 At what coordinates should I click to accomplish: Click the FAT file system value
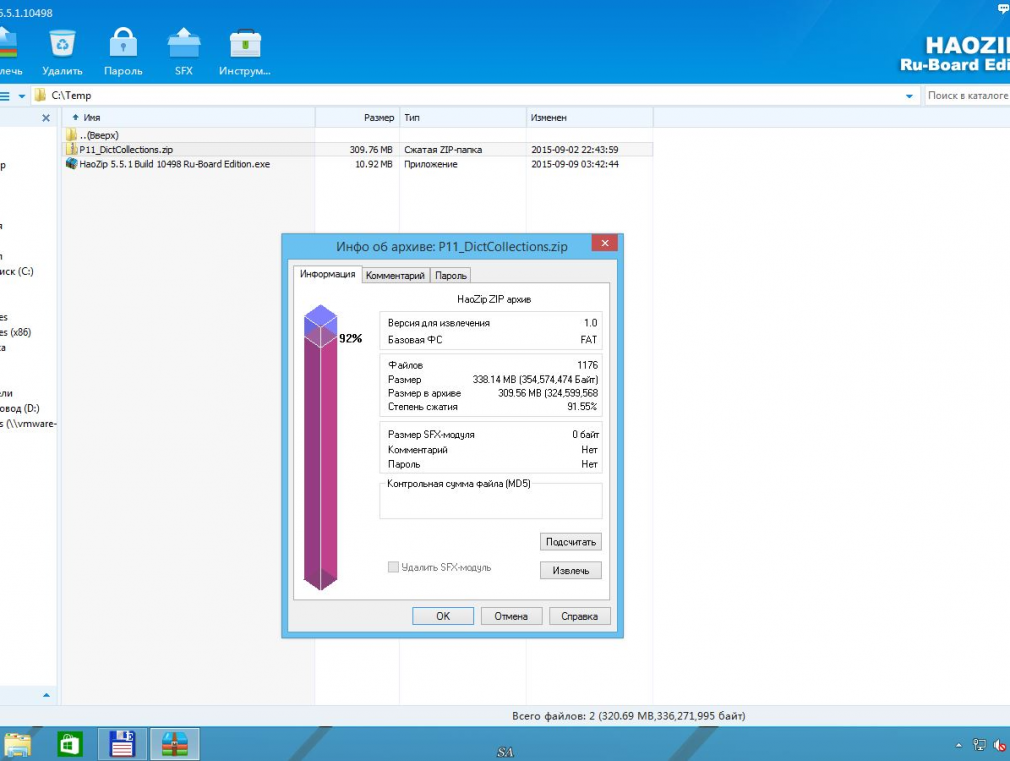point(589,340)
